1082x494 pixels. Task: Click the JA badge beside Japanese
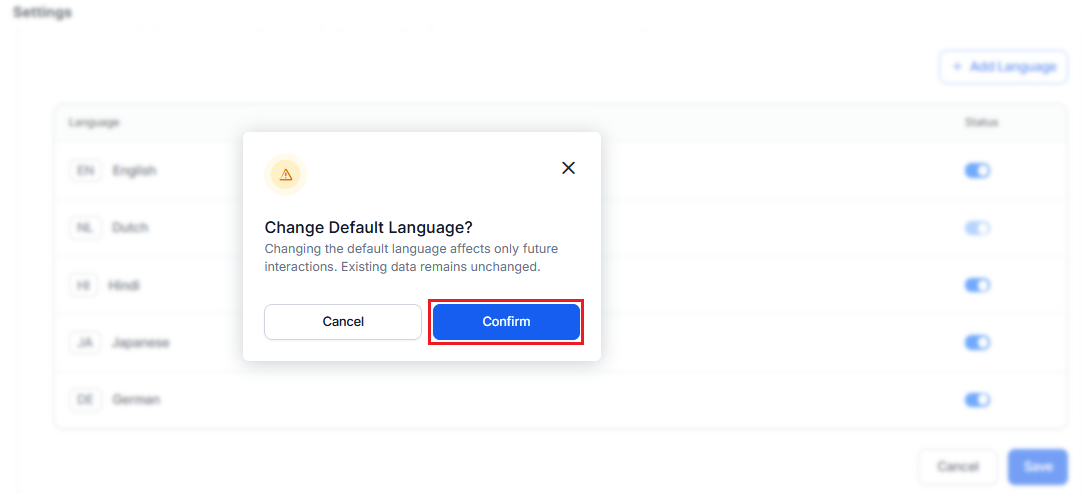click(x=86, y=343)
